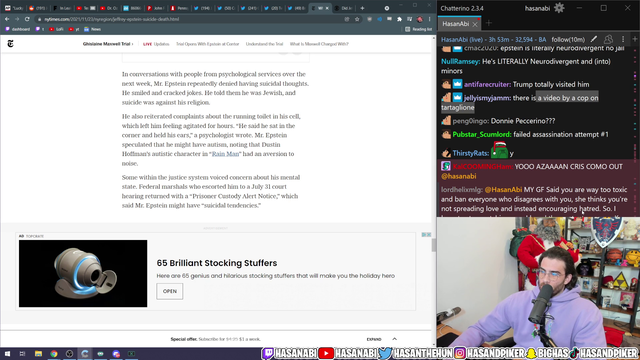Expand the special offer banner
640x360 pixels.
click(382, 339)
